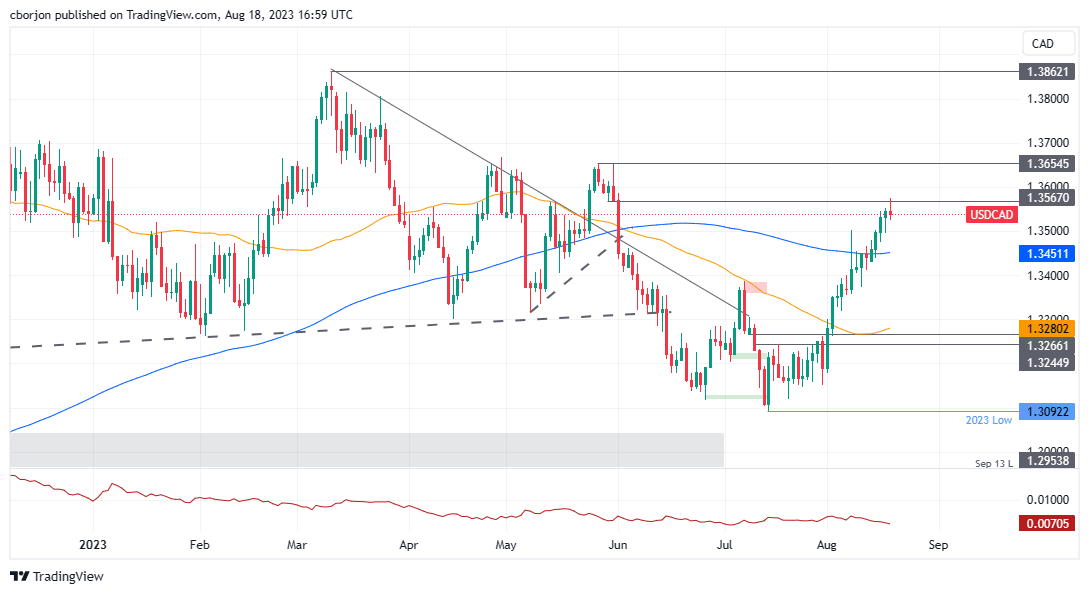This screenshot has width=1089, height=594.
Task: Click the 2023 Low text annotation
Action: click(988, 420)
